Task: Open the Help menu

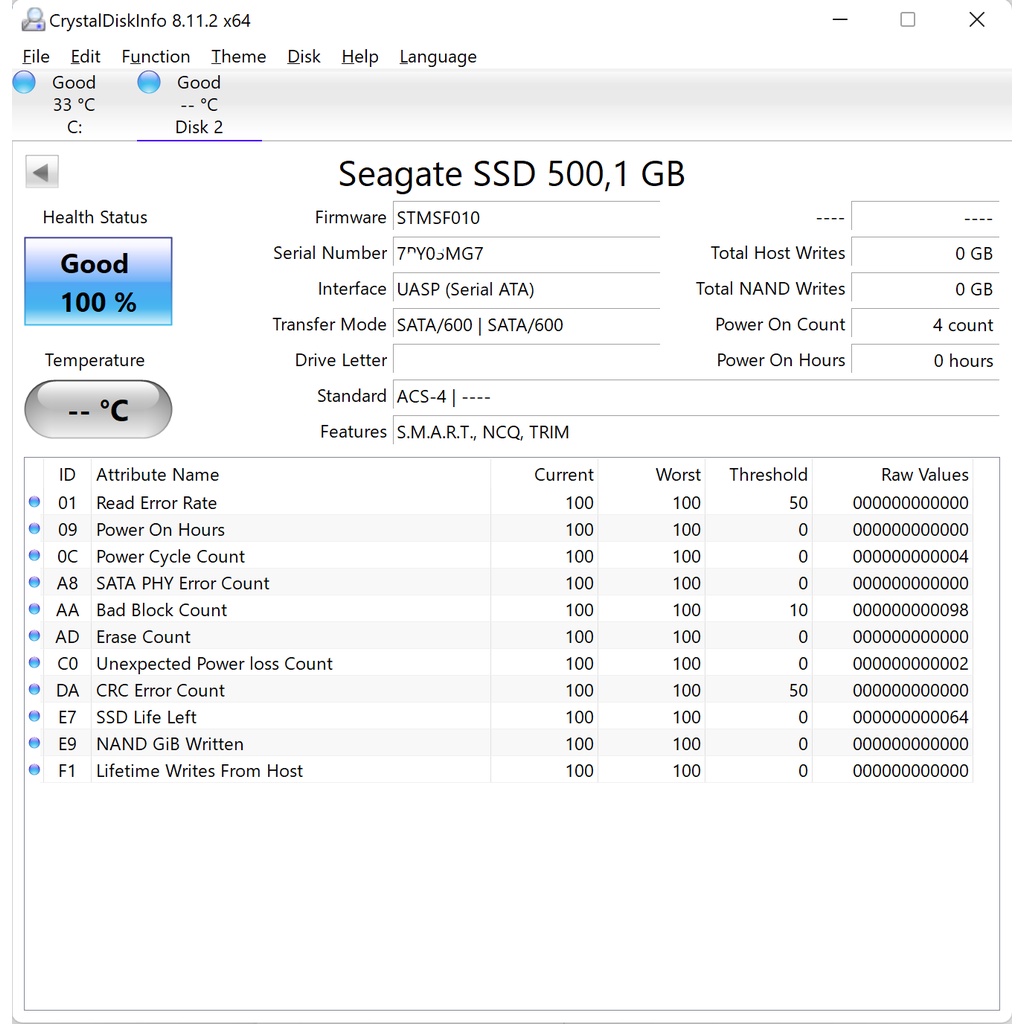Action: tap(360, 57)
